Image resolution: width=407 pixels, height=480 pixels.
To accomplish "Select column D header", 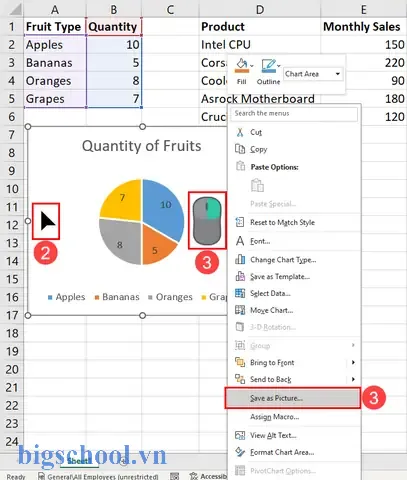I will (x=260, y=9).
